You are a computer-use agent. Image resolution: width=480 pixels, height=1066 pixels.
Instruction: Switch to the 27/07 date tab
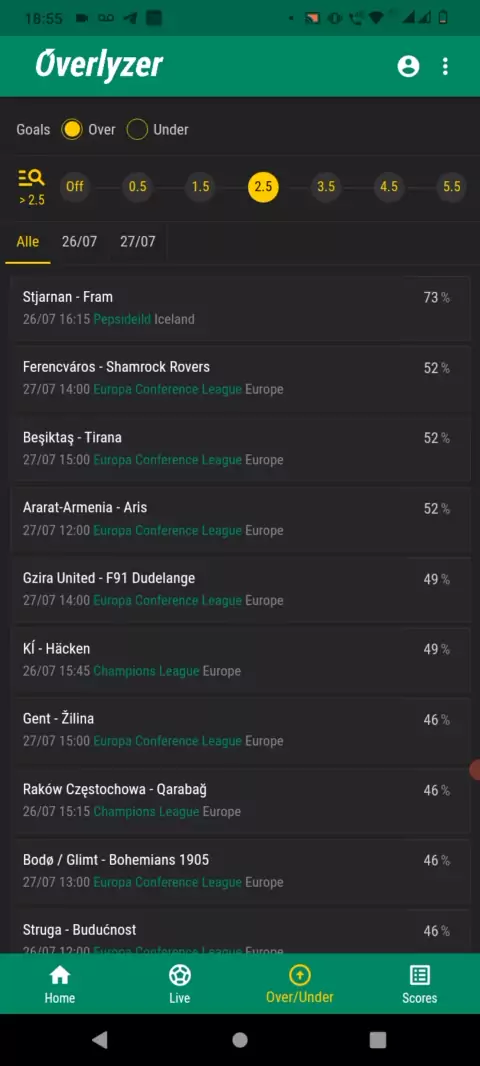(x=138, y=242)
